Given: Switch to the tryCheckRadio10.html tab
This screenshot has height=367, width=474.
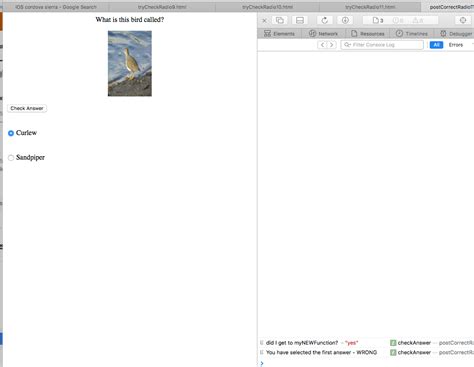Looking at the screenshot, I should (267, 7).
